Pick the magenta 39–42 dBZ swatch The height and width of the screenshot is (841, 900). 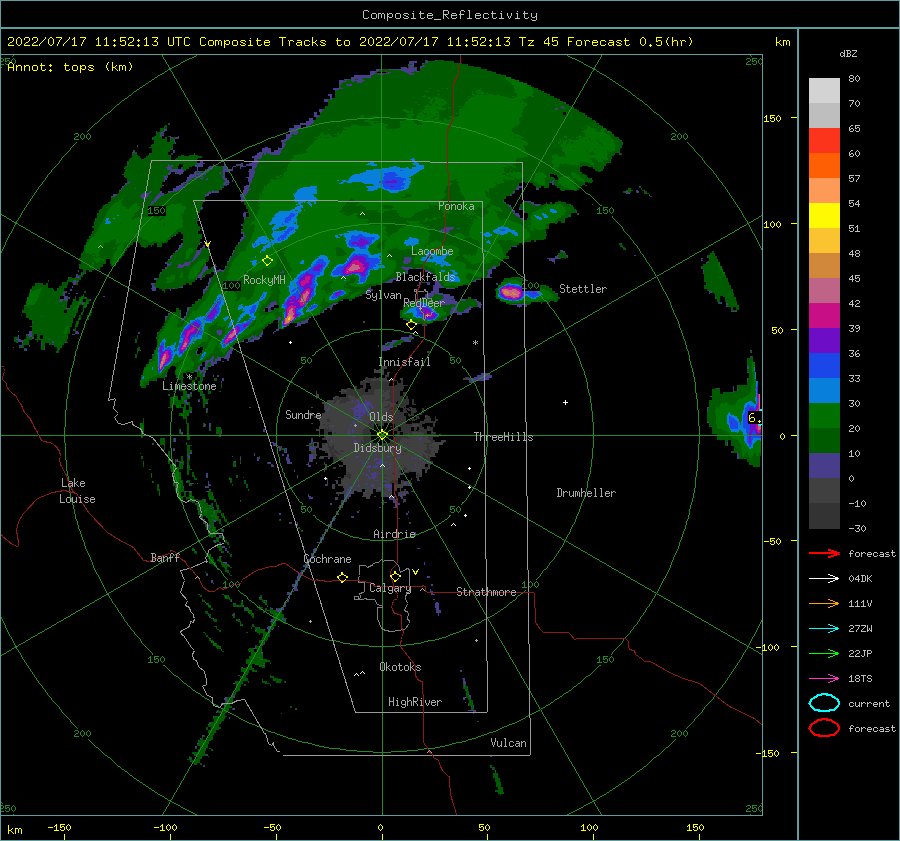pos(824,316)
